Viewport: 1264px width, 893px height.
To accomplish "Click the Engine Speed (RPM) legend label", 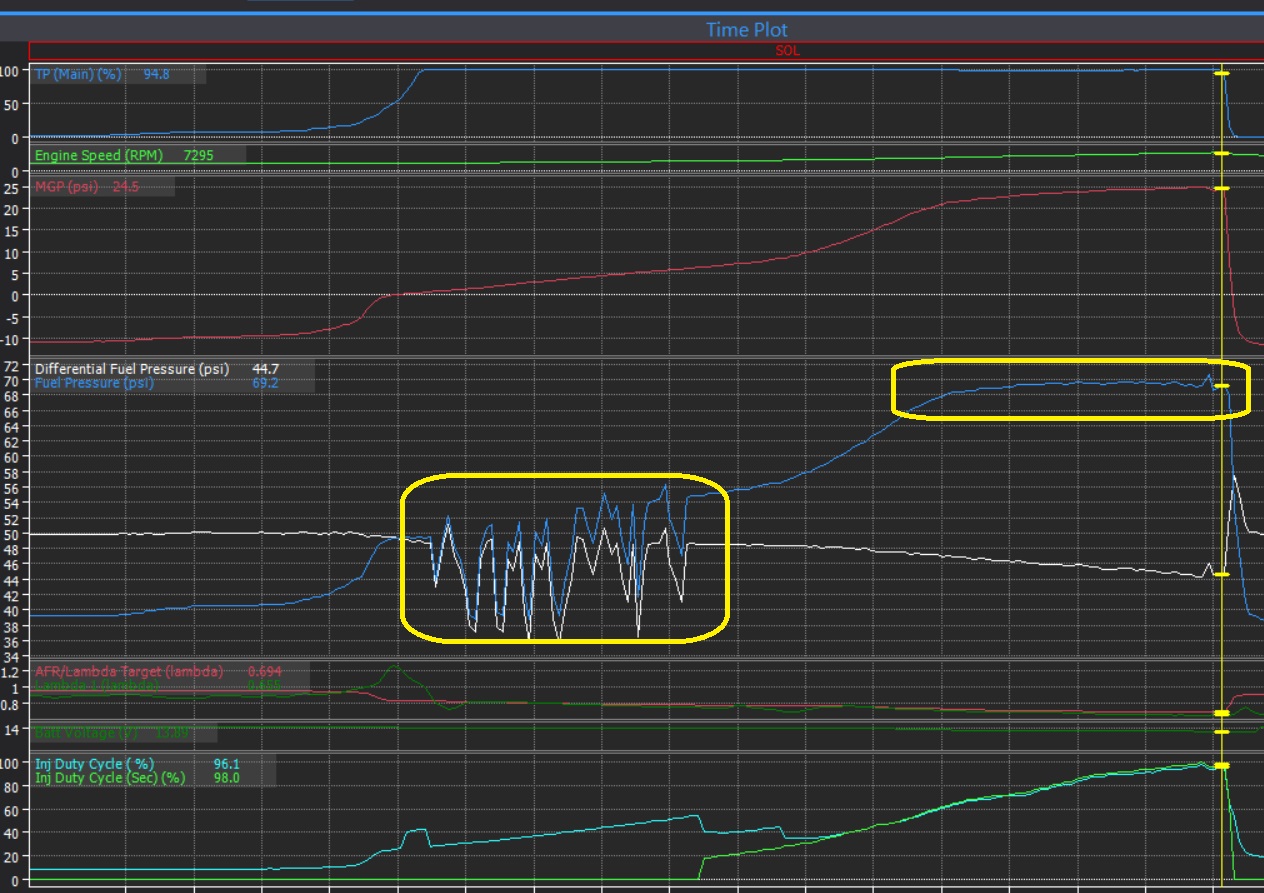I will pyautogui.click(x=99, y=156).
